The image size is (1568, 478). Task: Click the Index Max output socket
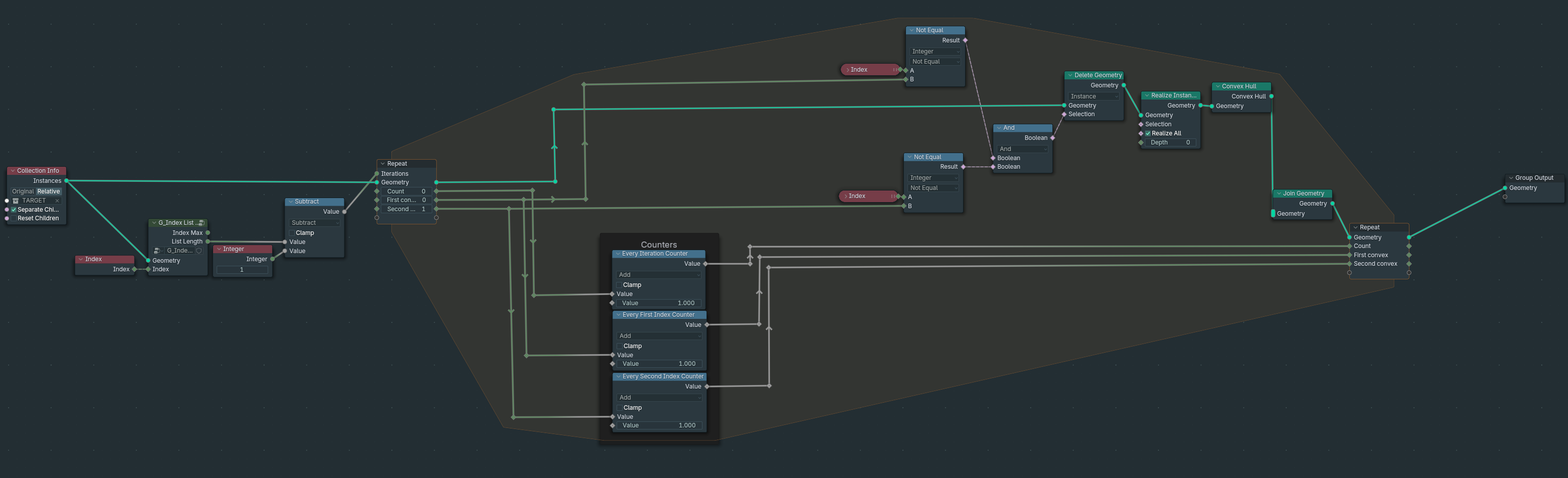pyautogui.click(x=208, y=232)
